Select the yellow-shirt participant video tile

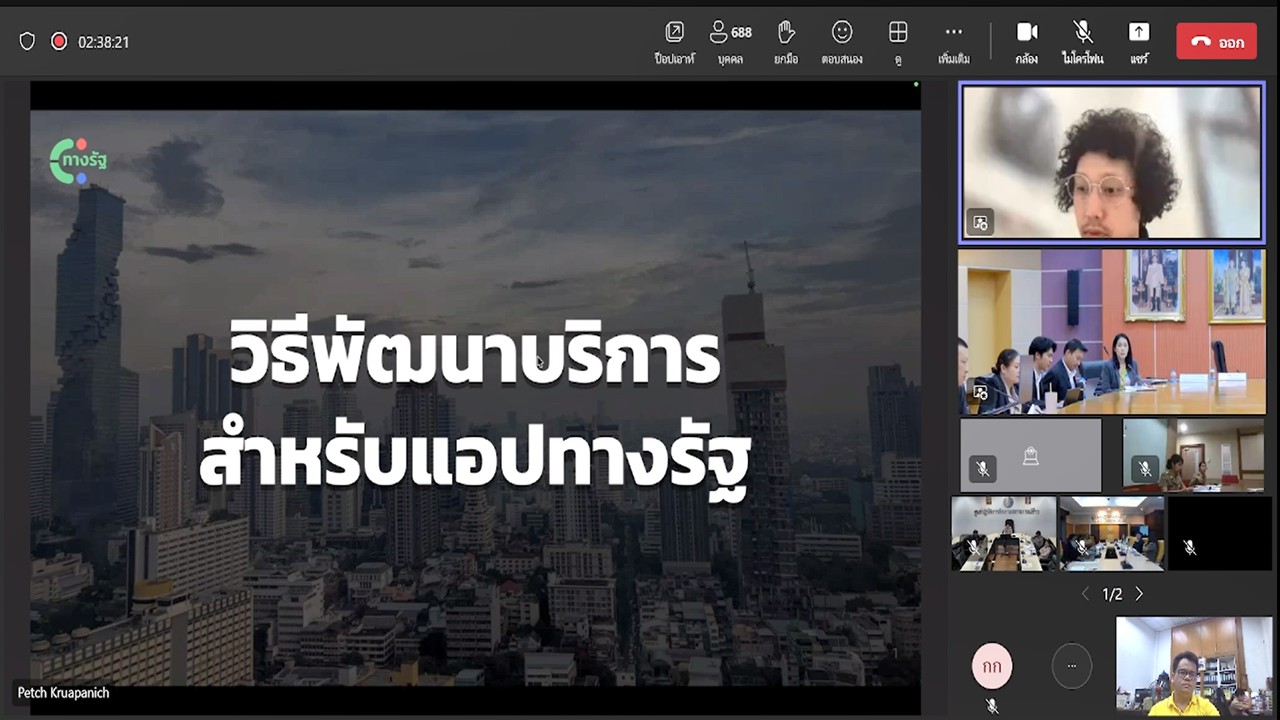click(x=1193, y=665)
